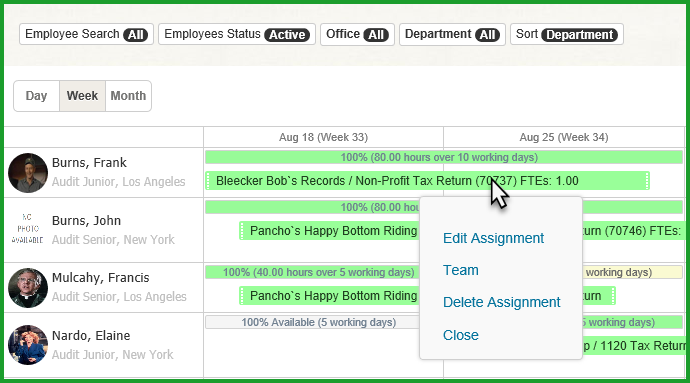Close the assignment popup menu
The height and width of the screenshot is (383, 690).
461,335
